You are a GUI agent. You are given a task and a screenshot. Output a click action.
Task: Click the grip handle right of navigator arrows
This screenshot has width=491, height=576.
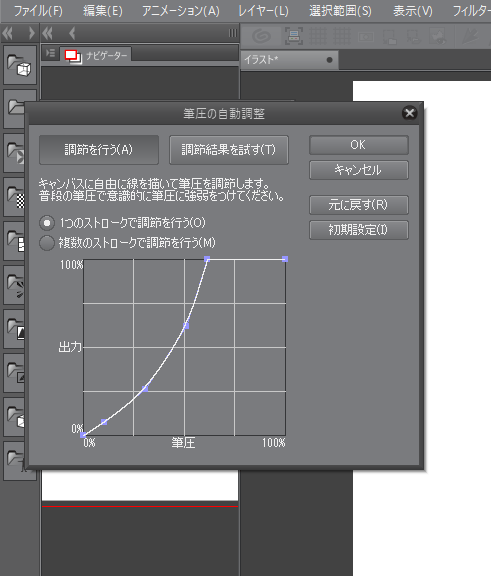tap(233, 33)
